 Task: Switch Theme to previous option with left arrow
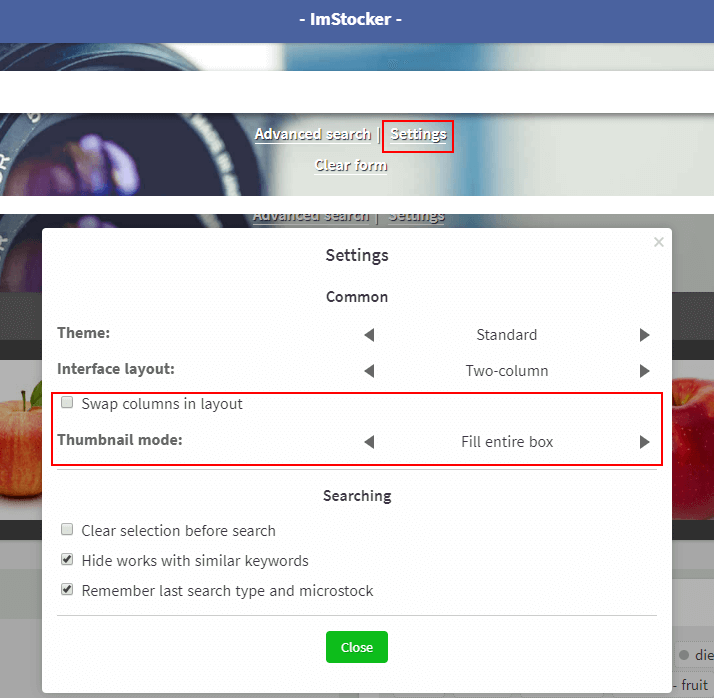coord(369,335)
